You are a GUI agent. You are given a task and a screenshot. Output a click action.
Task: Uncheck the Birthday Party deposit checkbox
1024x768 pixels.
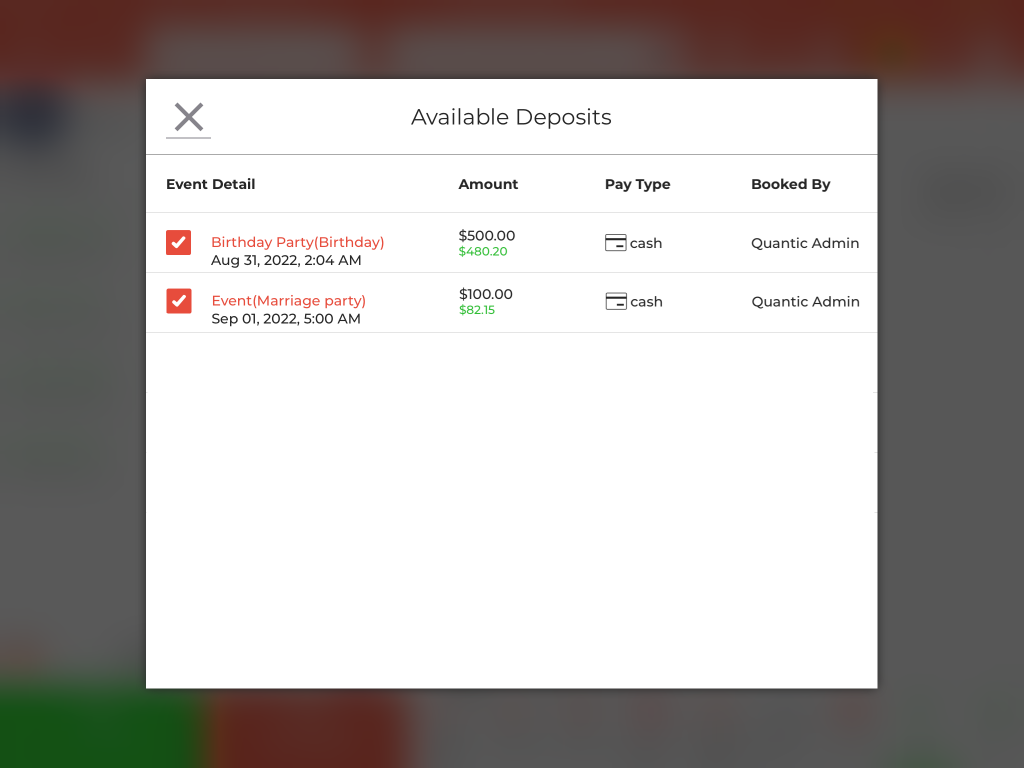179,243
